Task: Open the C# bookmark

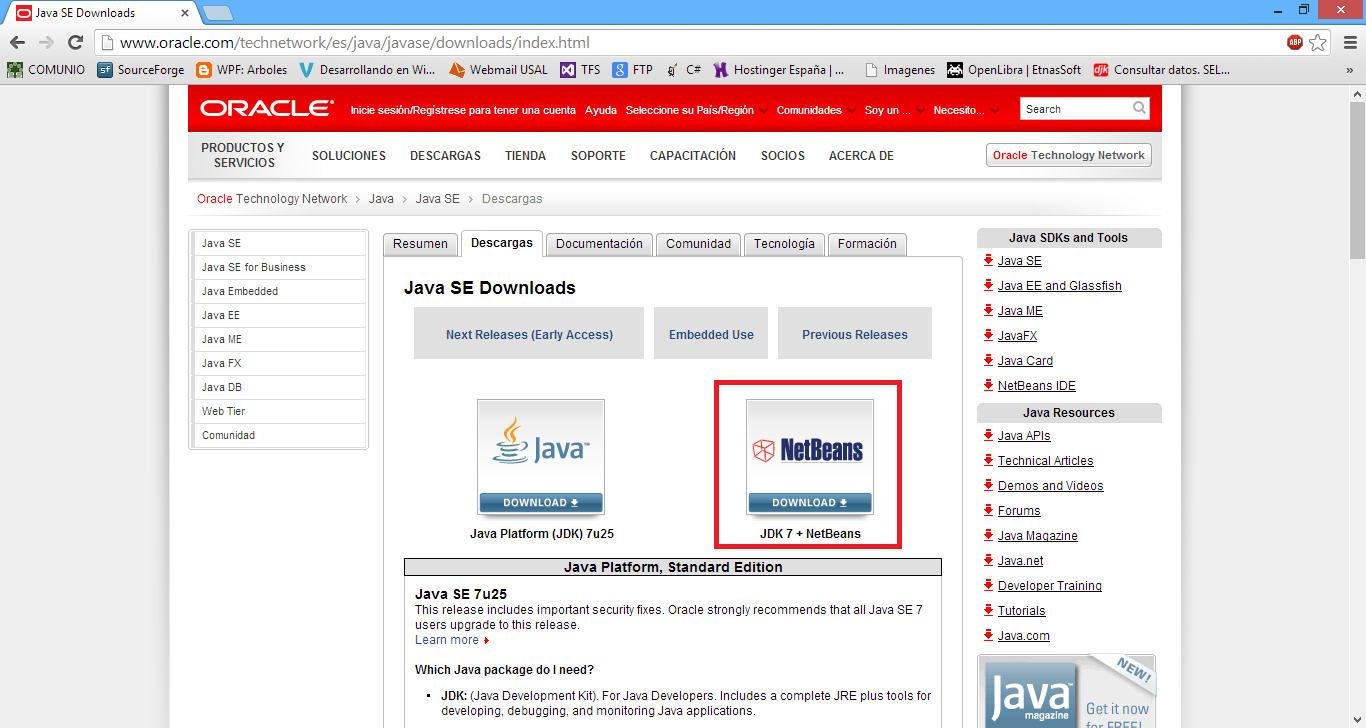Action: coord(683,70)
